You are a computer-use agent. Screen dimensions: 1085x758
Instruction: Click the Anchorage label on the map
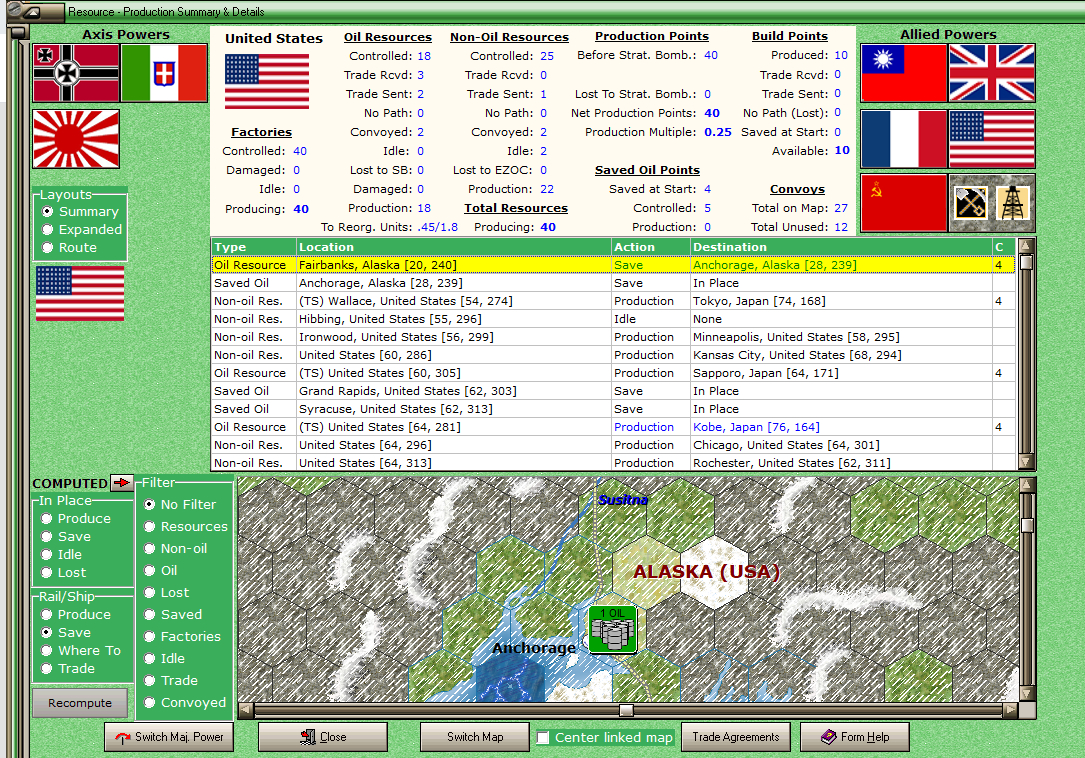[534, 648]
